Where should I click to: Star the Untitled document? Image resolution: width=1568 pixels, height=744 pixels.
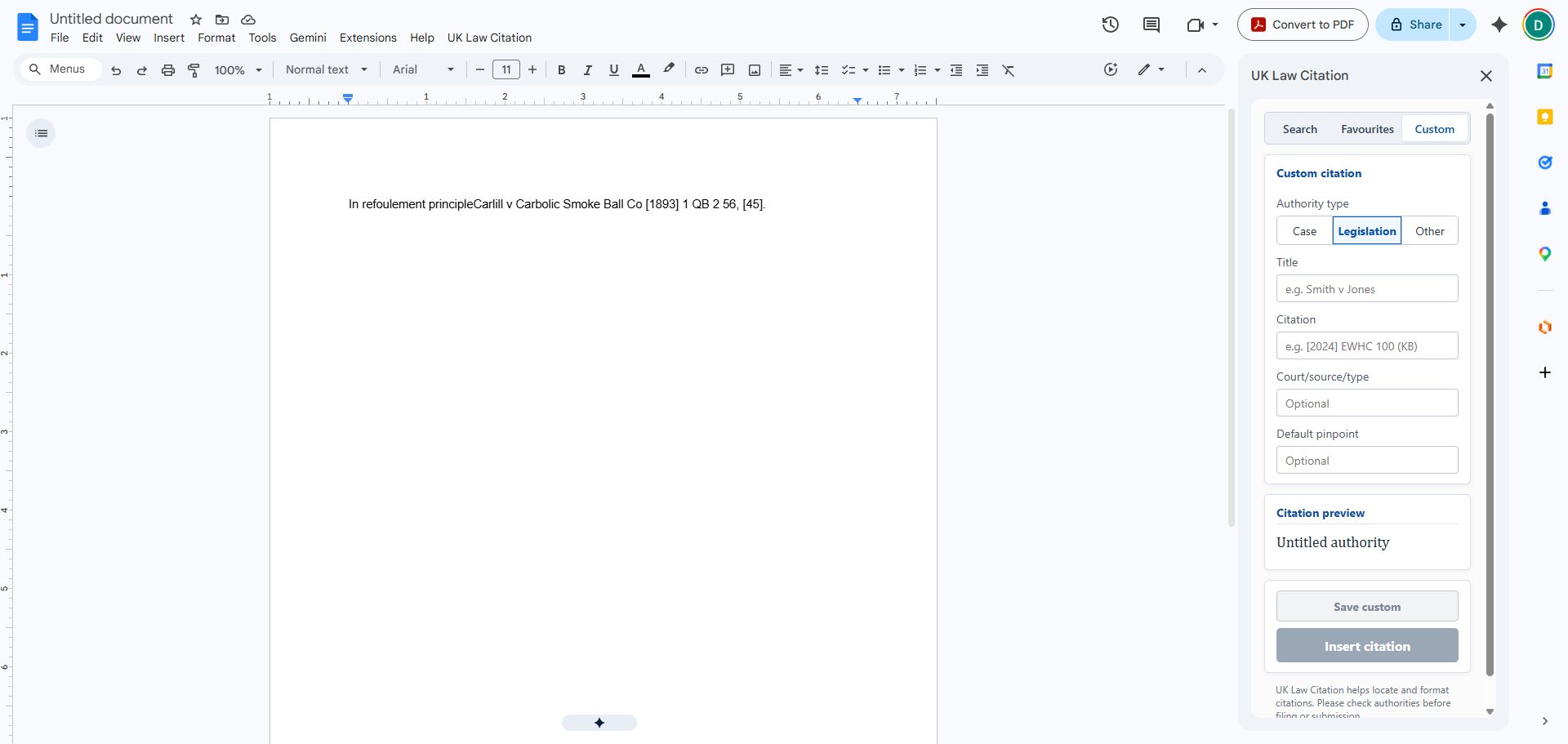pyautogui.click(x=196, y=20)
